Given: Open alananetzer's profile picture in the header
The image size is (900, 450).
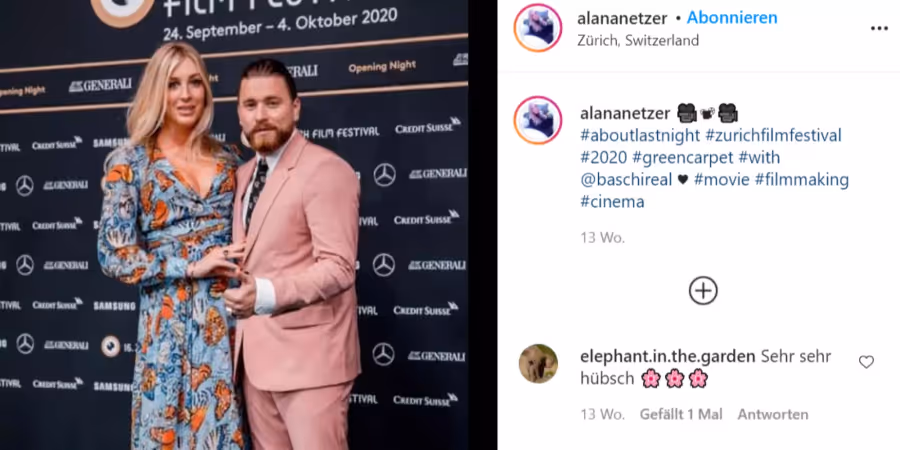Looking at the screenshot, I should coord(538,28).
